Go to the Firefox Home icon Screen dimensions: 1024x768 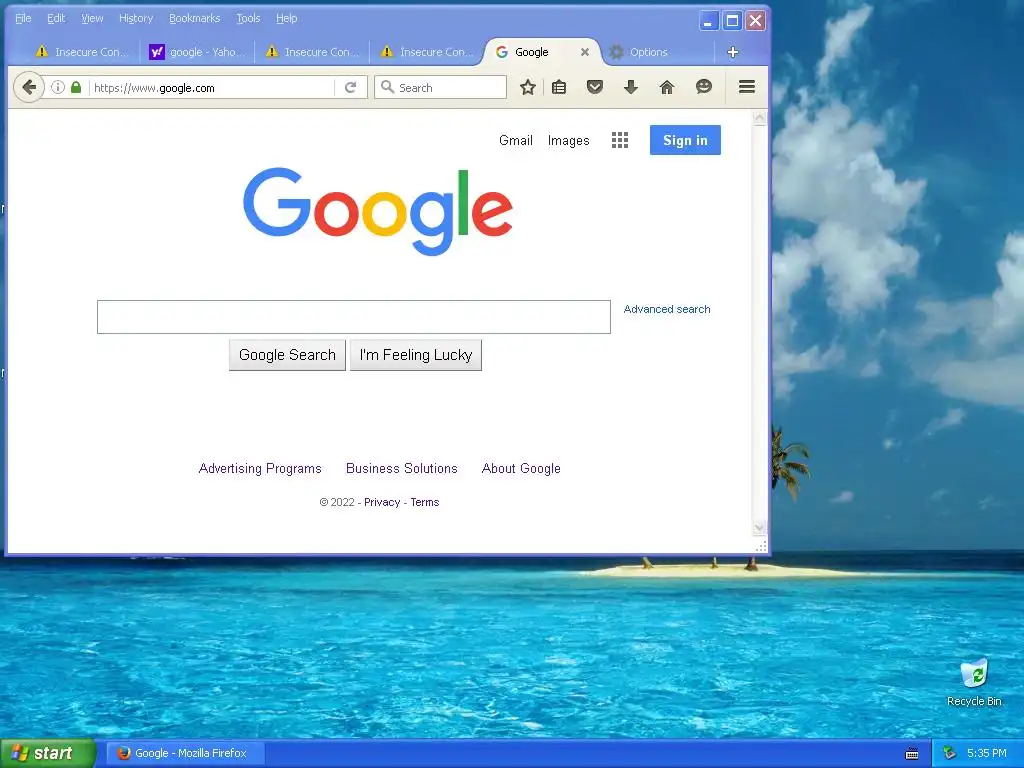pyautogui.click(x=666, y=87)
